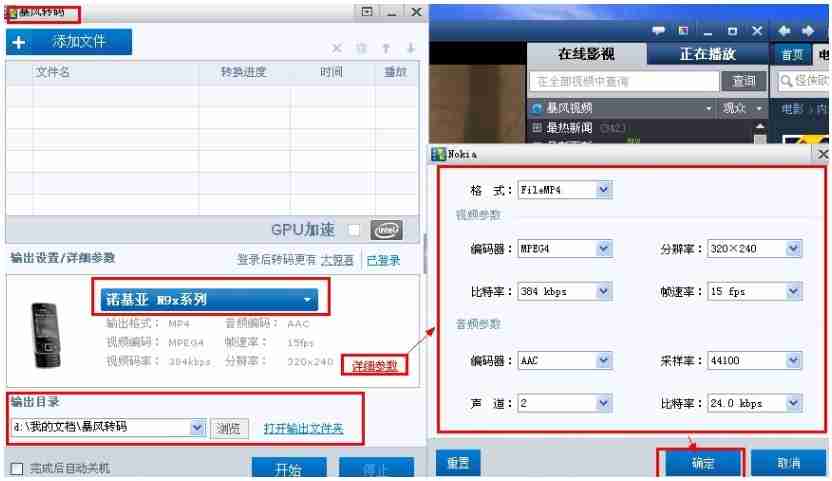Click the scroll up arrow in player list

tap(760, 127)
